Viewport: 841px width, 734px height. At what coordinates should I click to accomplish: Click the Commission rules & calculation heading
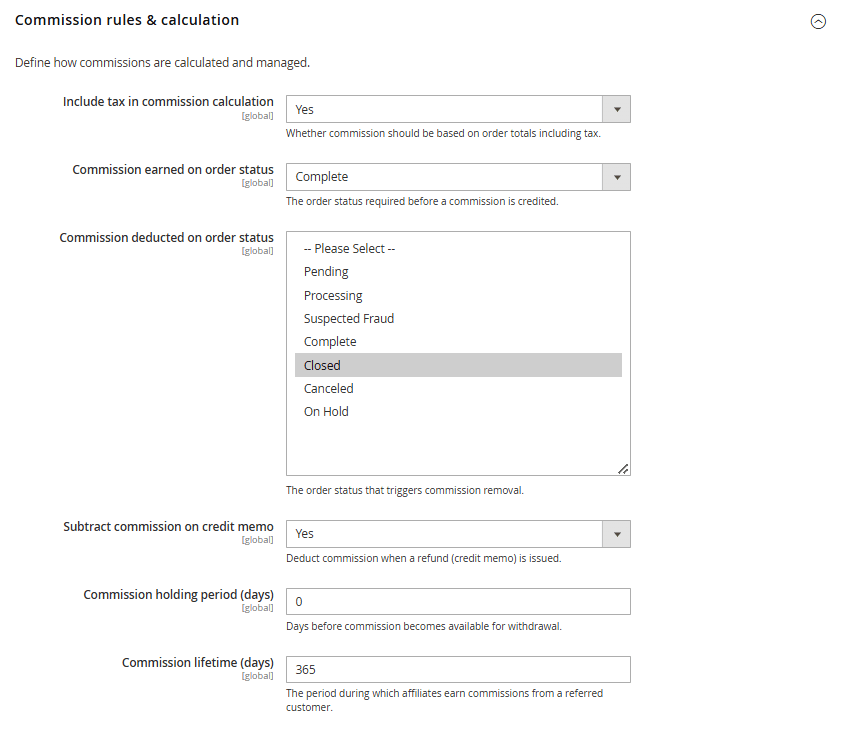(127, 19)
